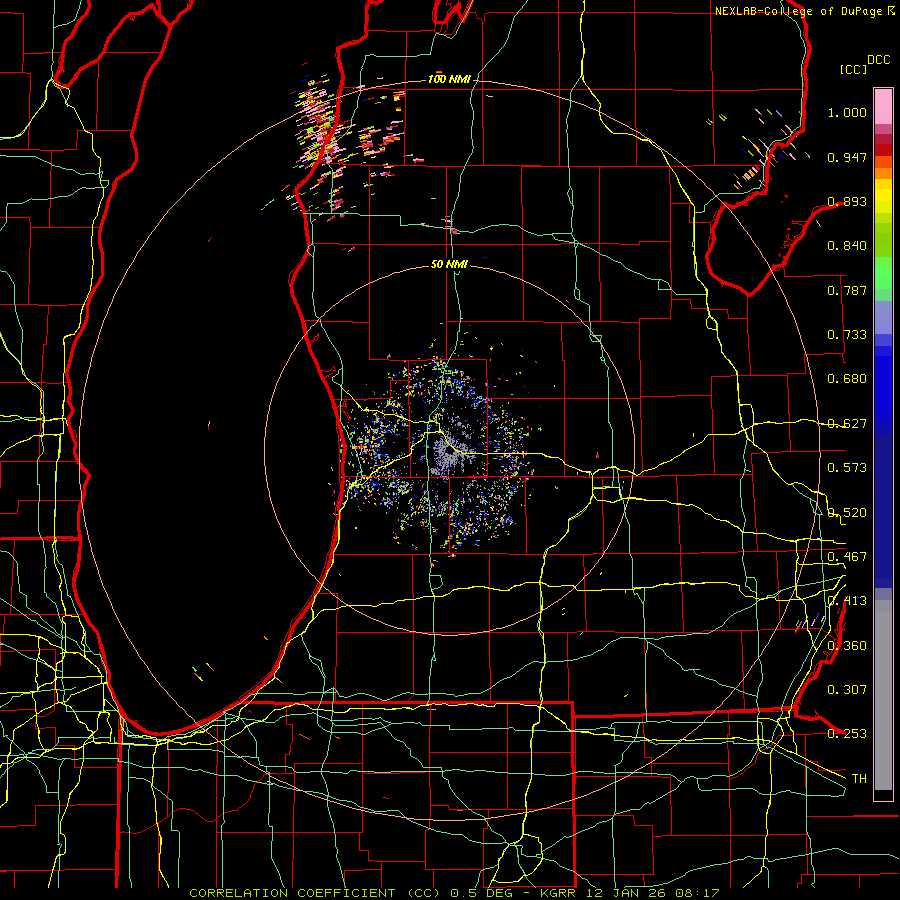Select the 0.787 scale value
900x900 pixels.
(847, 290)
